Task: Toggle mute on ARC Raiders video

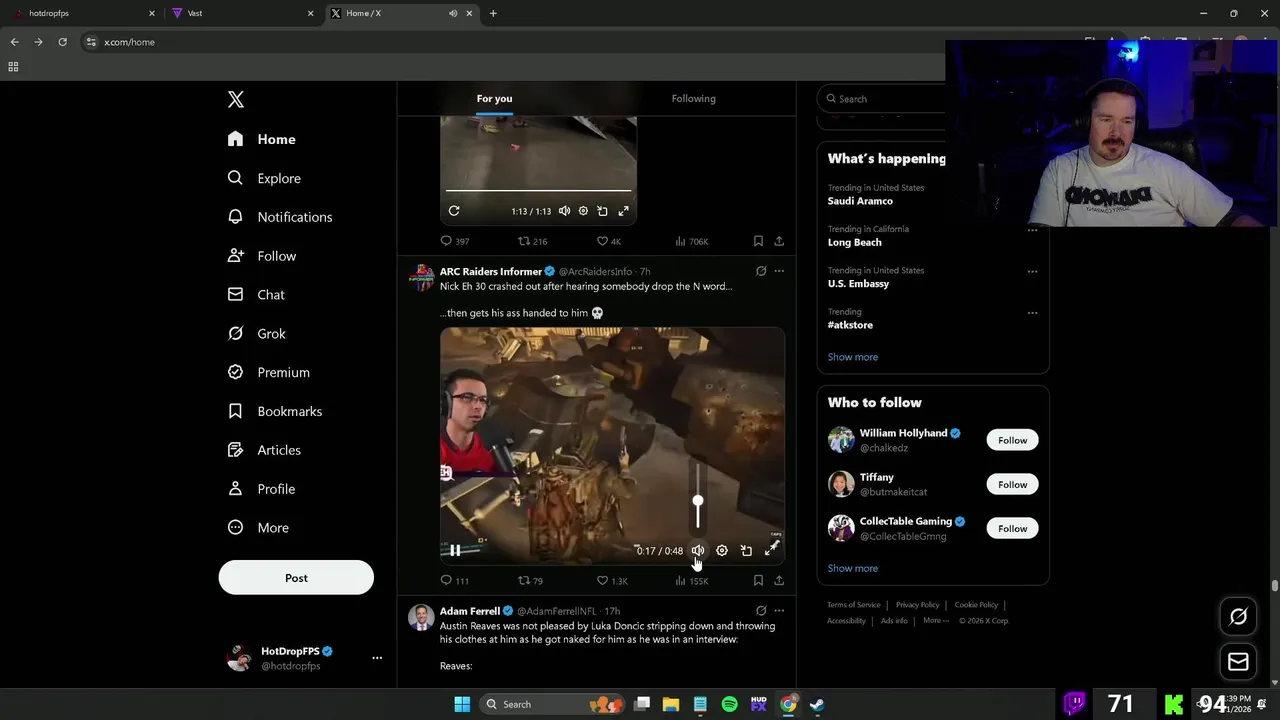Action: pos(698,550)
